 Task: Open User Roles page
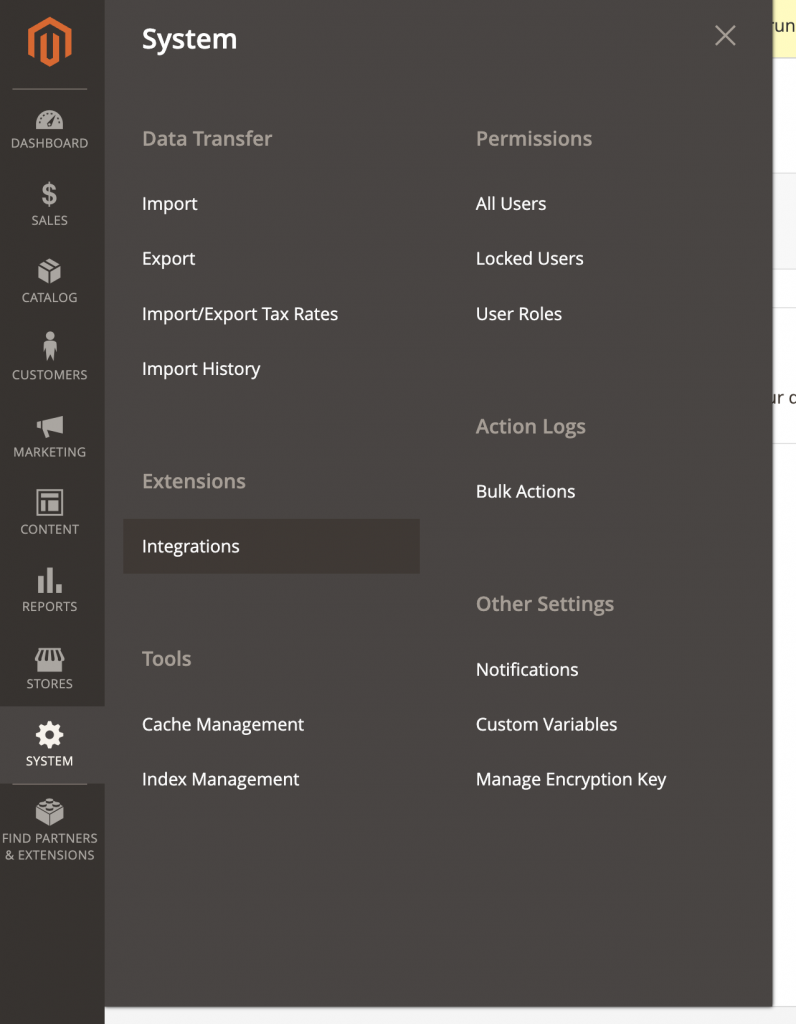click(x=518, y=314)
